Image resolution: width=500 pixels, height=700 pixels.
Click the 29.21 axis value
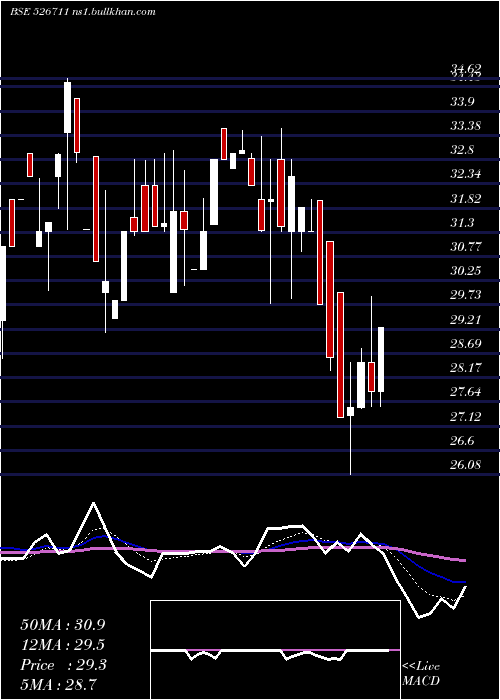[x=466, y=319]
